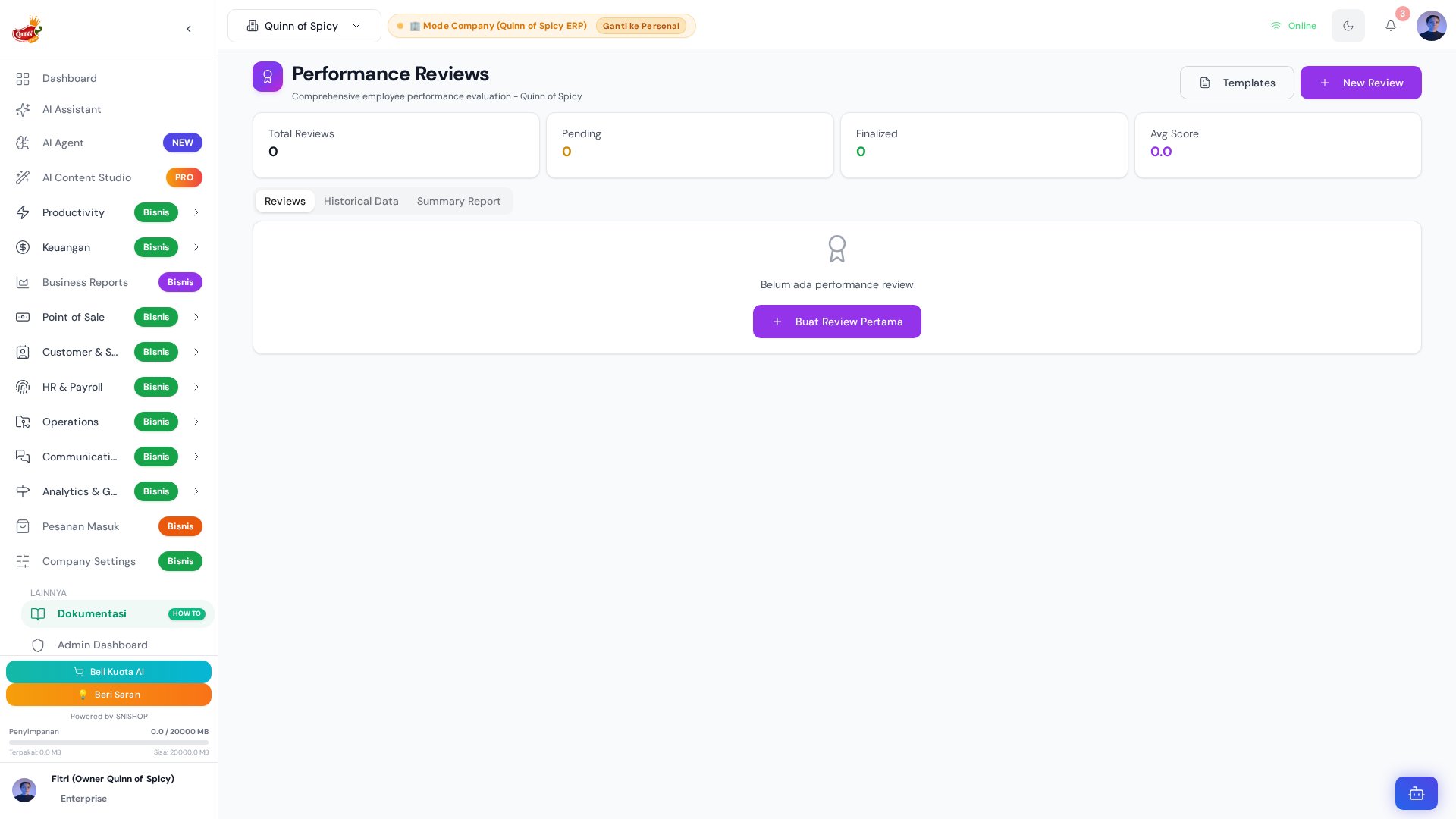Open the notifications bell
Viewport: 1456px width, 819px height.
[1391, 26]
